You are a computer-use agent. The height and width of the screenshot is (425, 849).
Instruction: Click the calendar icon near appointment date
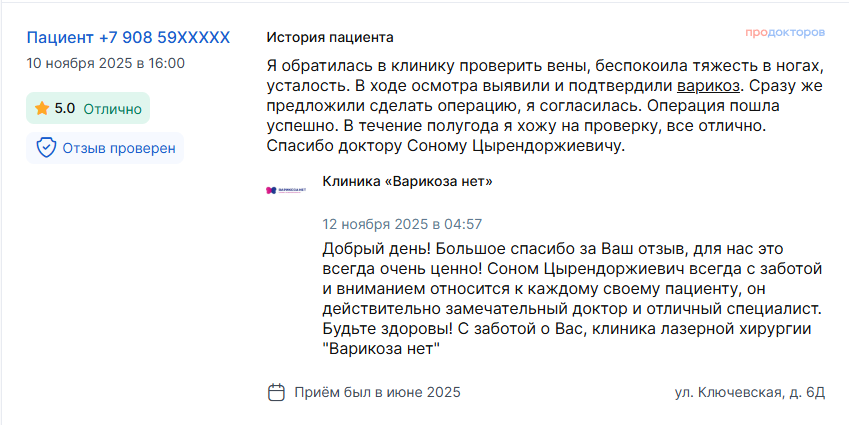click(x=277, y=392)
